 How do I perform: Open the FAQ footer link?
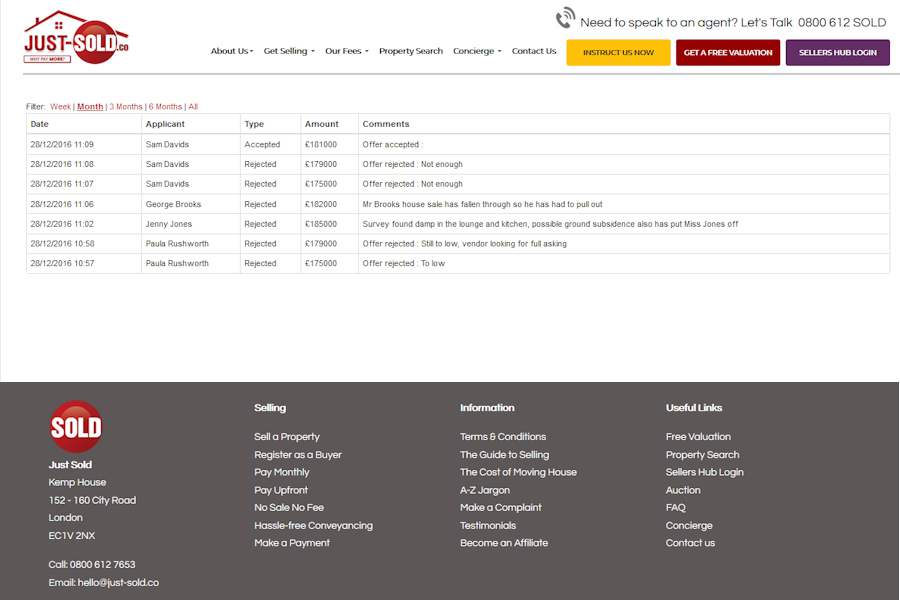click(x=676, y=508)
